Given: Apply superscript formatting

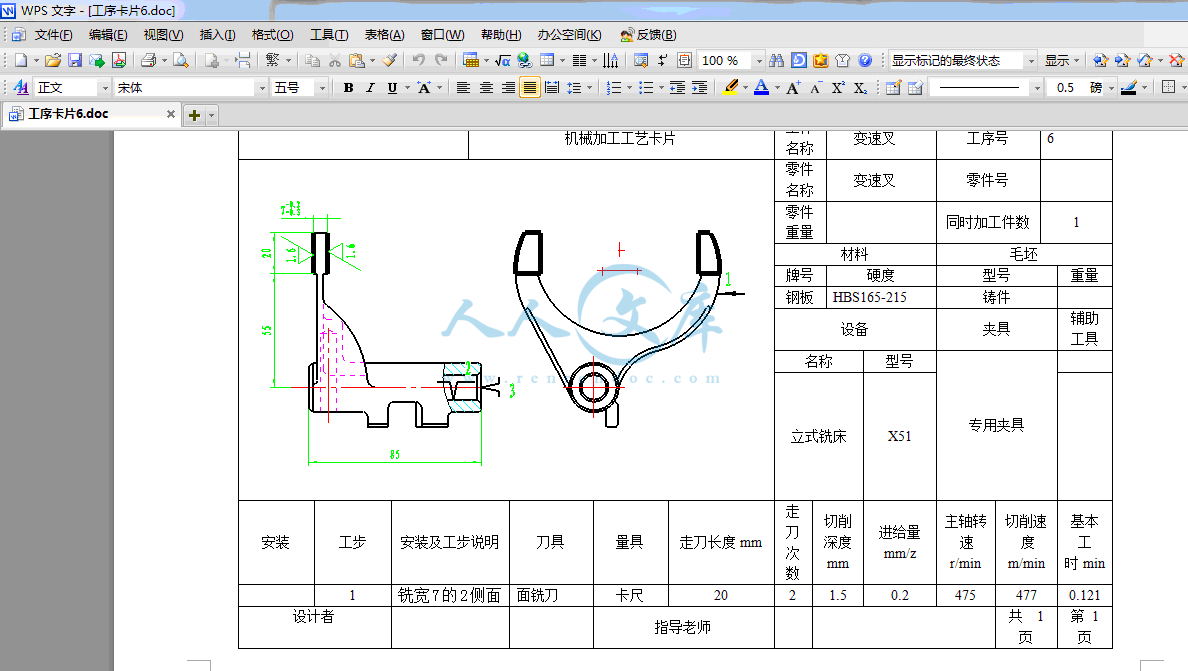Looking at the screenshot, I should click(x=838, y=88).
